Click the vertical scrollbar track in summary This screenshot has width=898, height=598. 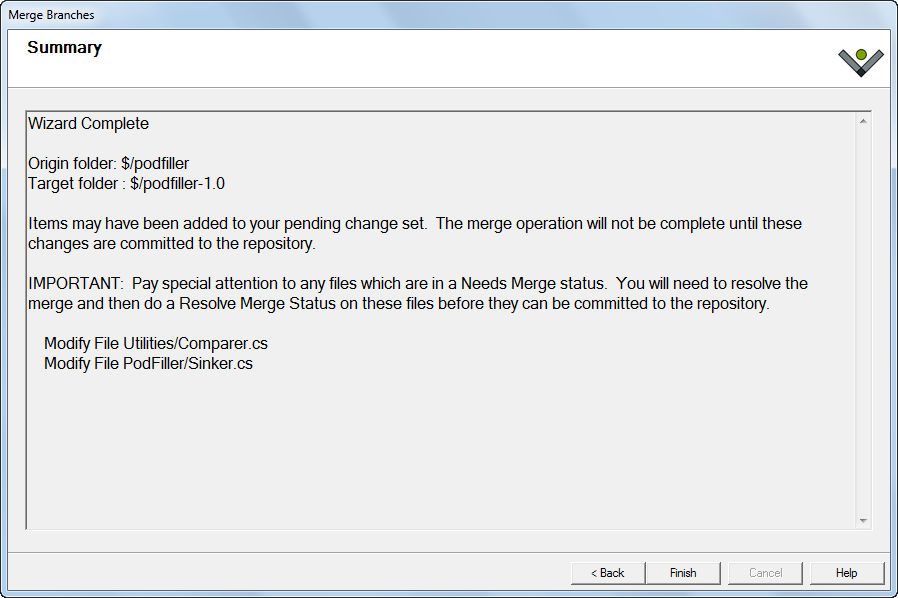click(863, 320)
